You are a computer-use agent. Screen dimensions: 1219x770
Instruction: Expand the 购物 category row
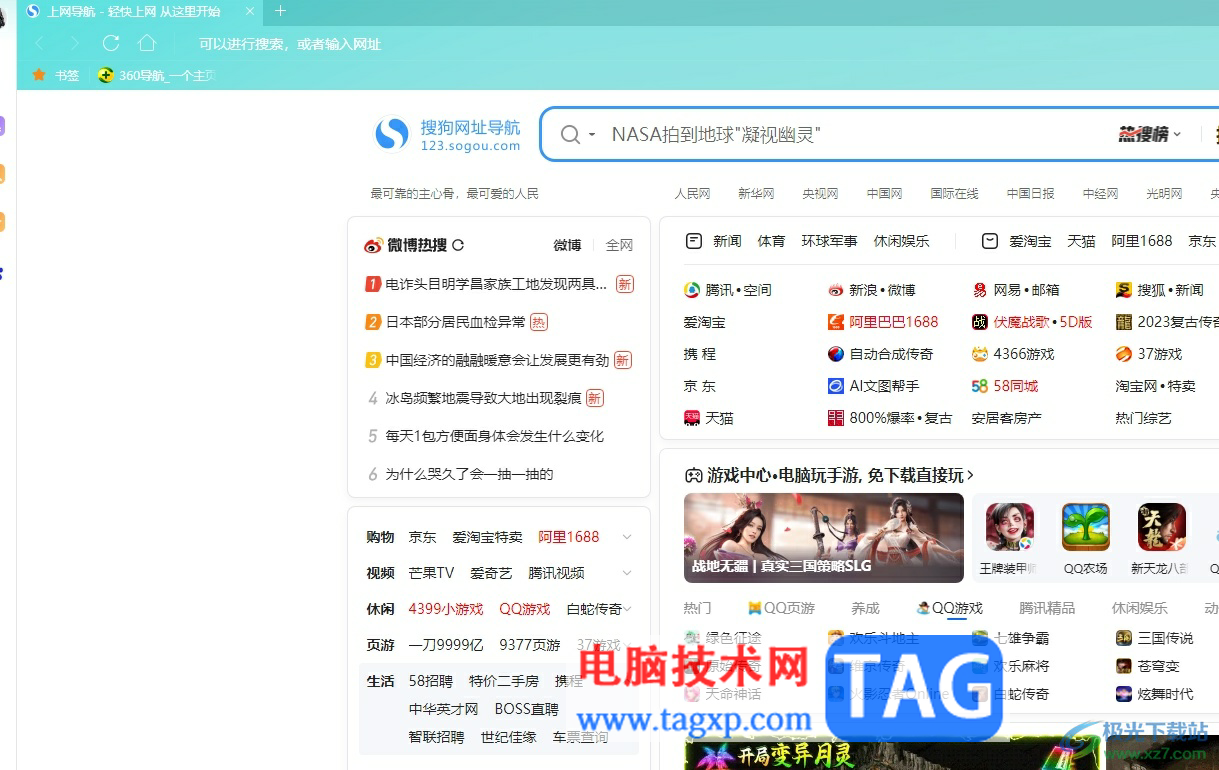(x=627, y=537)
